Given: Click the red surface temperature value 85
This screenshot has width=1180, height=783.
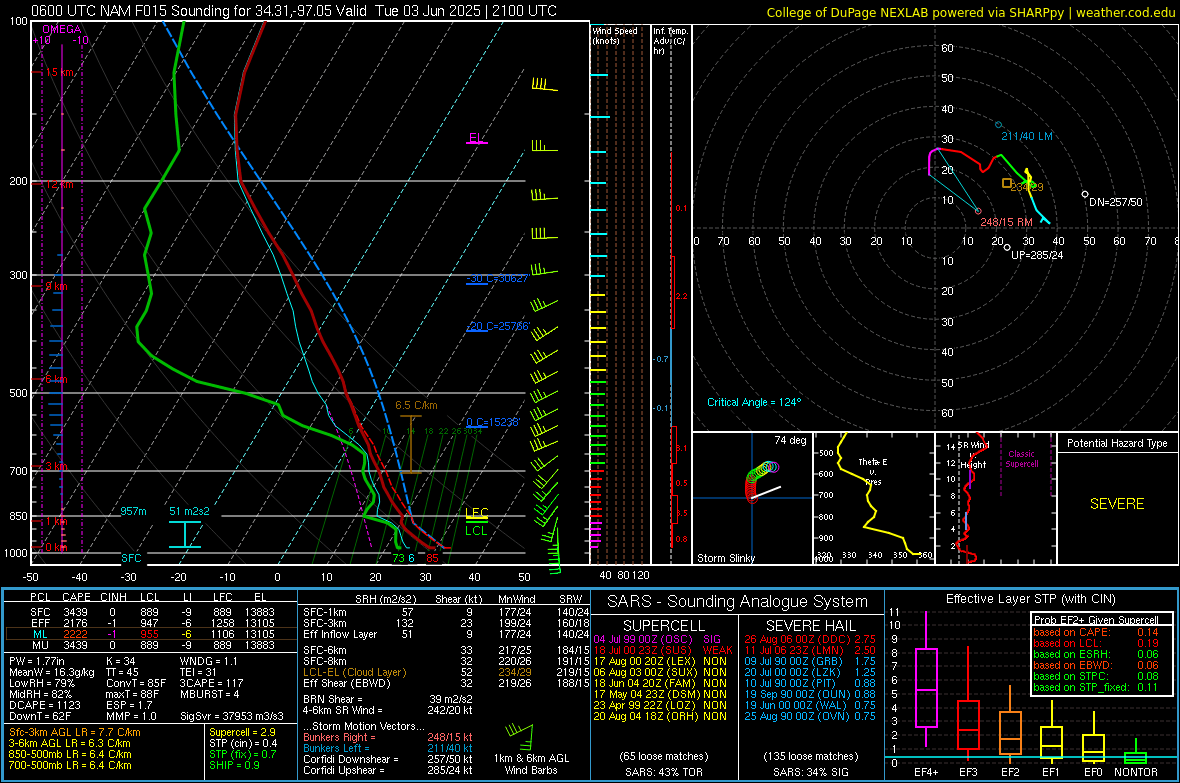Looking at the screenshot, I should pyautogui.click(x=433, y=558).
